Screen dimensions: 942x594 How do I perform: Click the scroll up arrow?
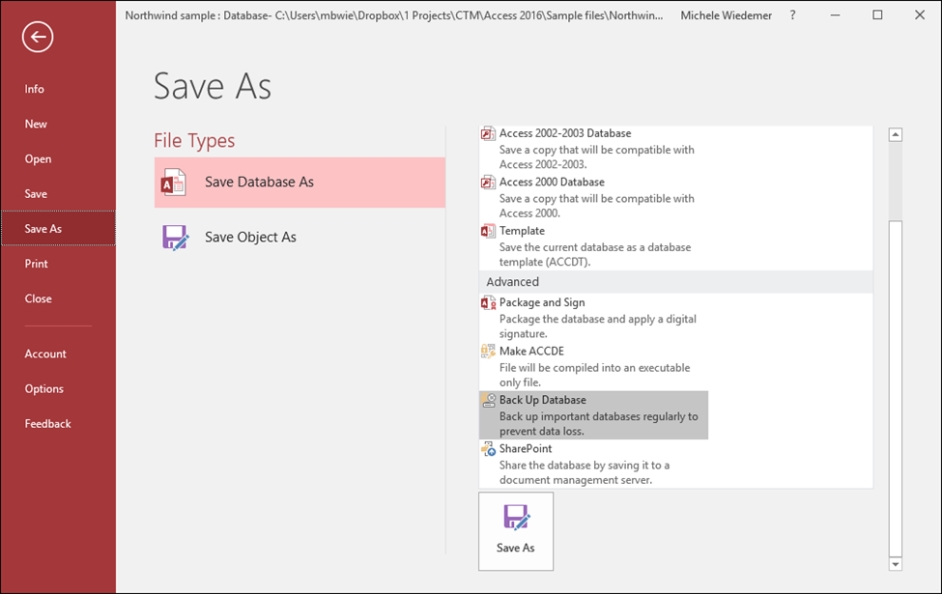[895, 135]
